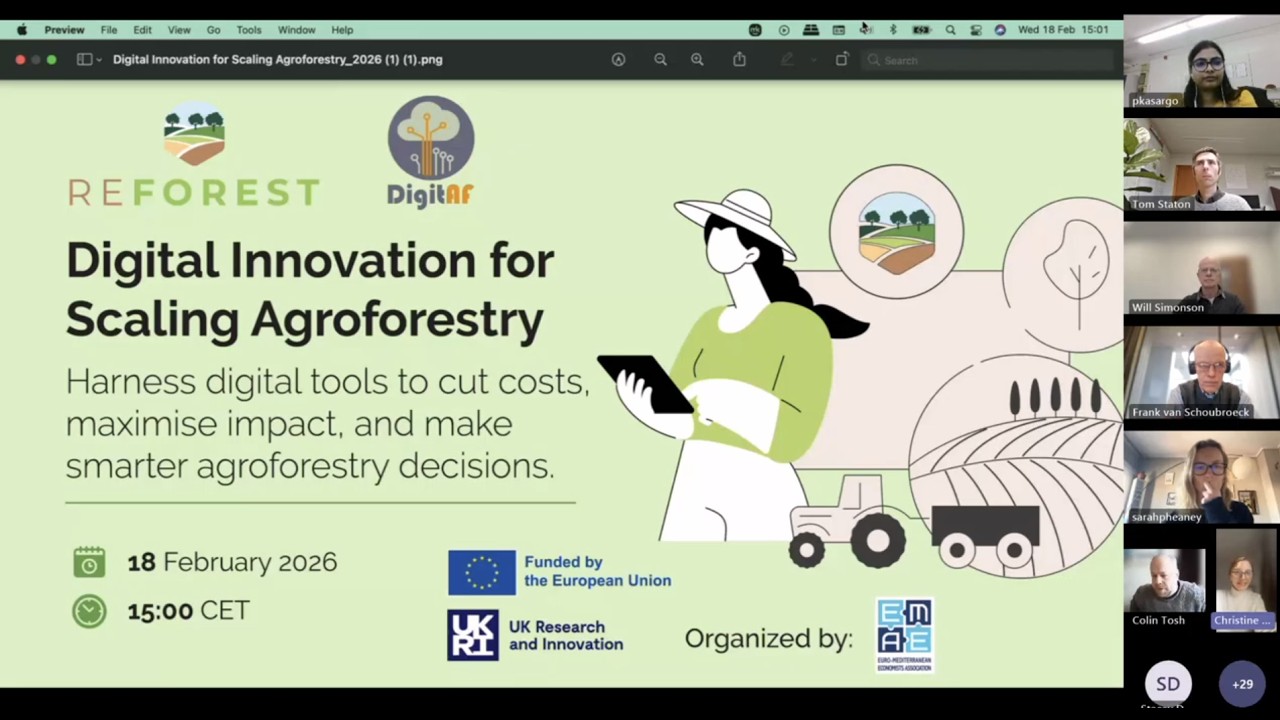Click the UKRI logo square
1280x720 pixels.
(x=473, y=635)
